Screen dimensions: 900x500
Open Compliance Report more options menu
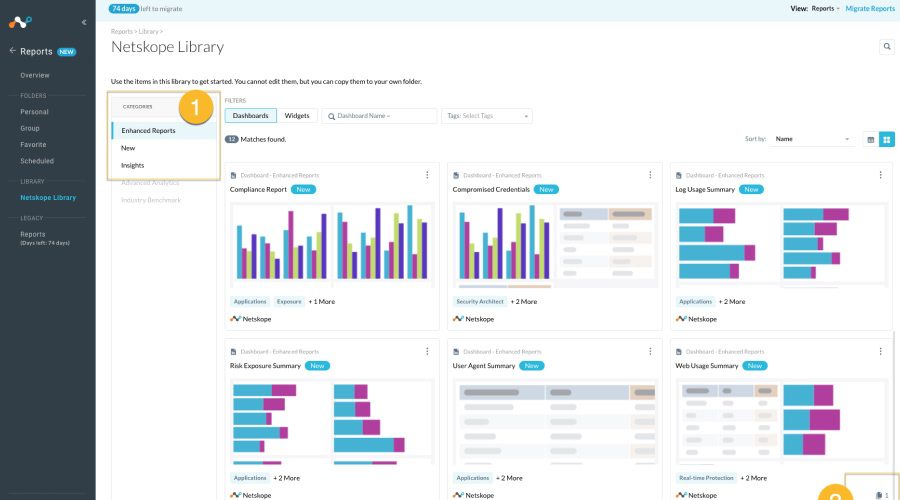pyautogui.click(x=427, y=175)
